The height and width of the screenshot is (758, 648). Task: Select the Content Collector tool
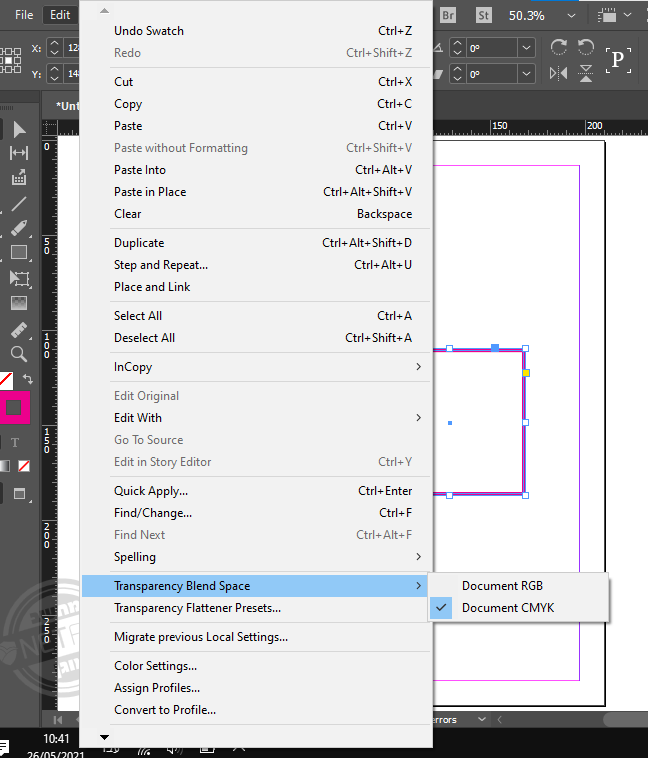[x=19, y=177]
